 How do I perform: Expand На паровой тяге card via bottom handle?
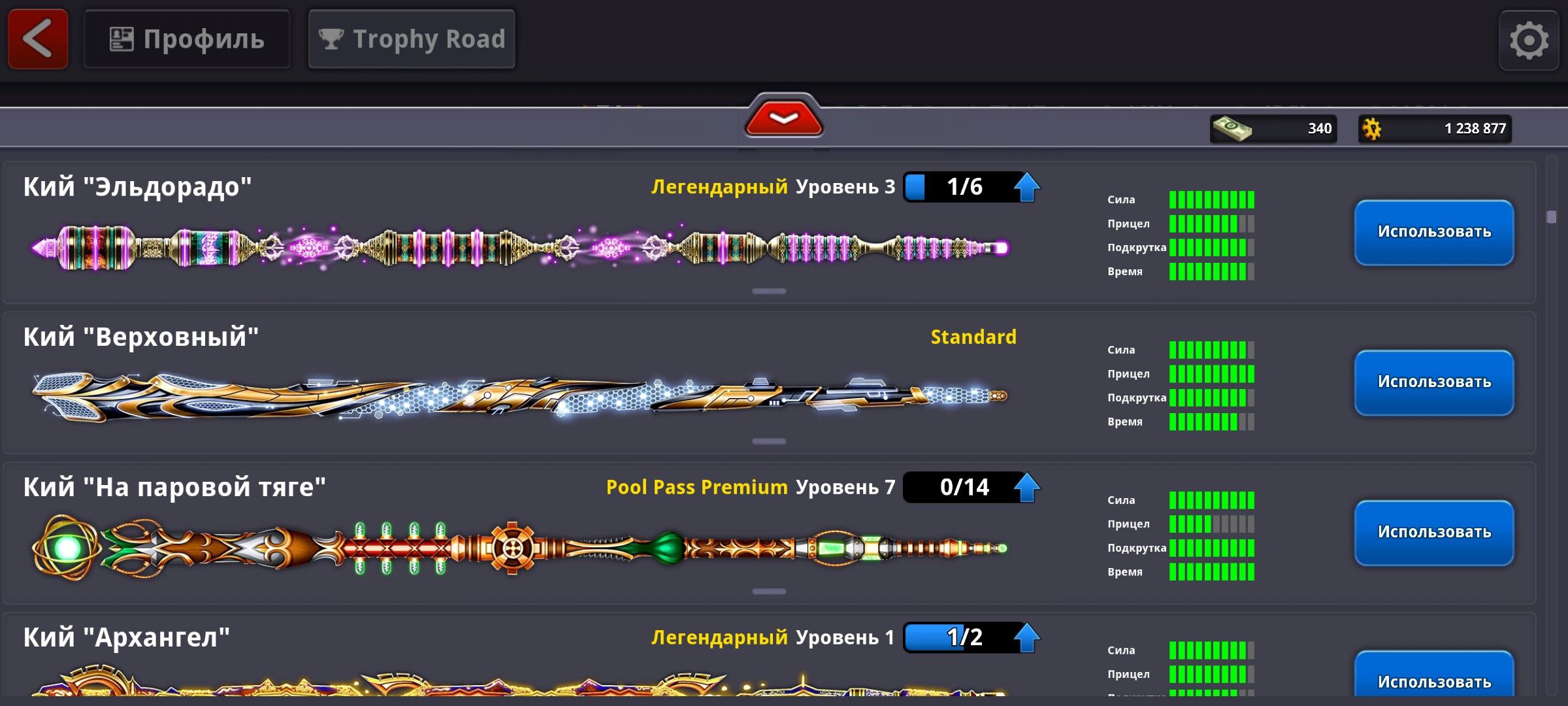pos(769,592)
